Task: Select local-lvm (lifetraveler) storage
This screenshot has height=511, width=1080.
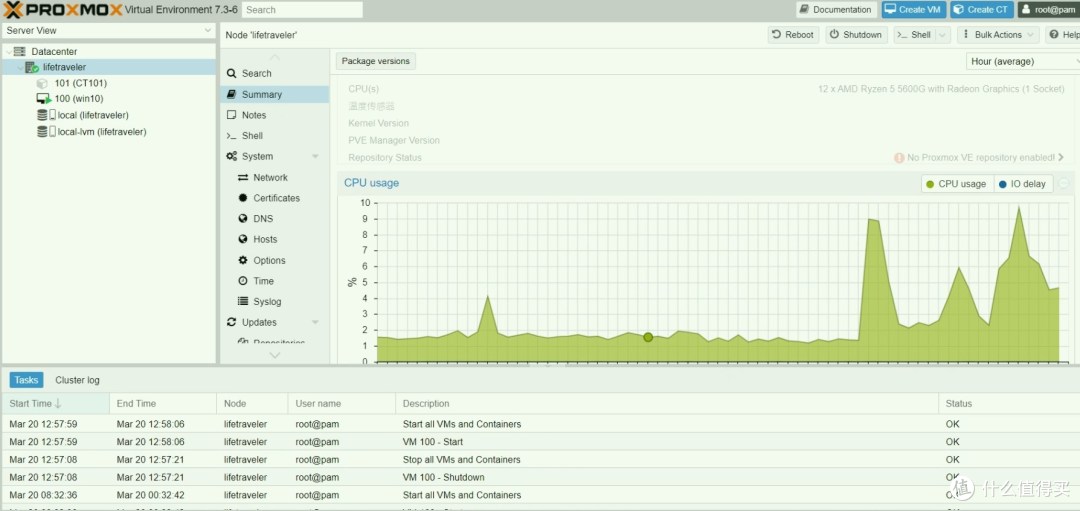Action: [102, 132]
